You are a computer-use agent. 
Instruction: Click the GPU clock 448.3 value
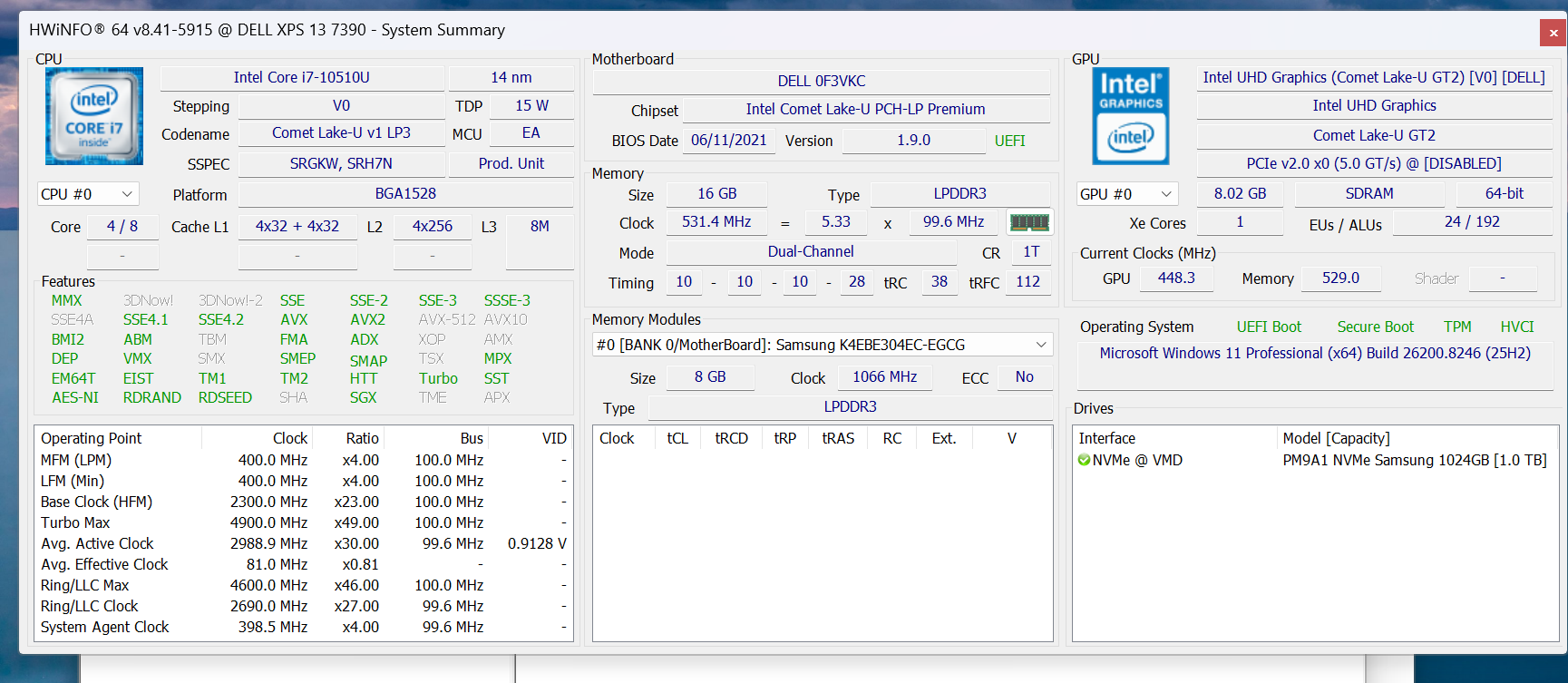click(1176, 278)
